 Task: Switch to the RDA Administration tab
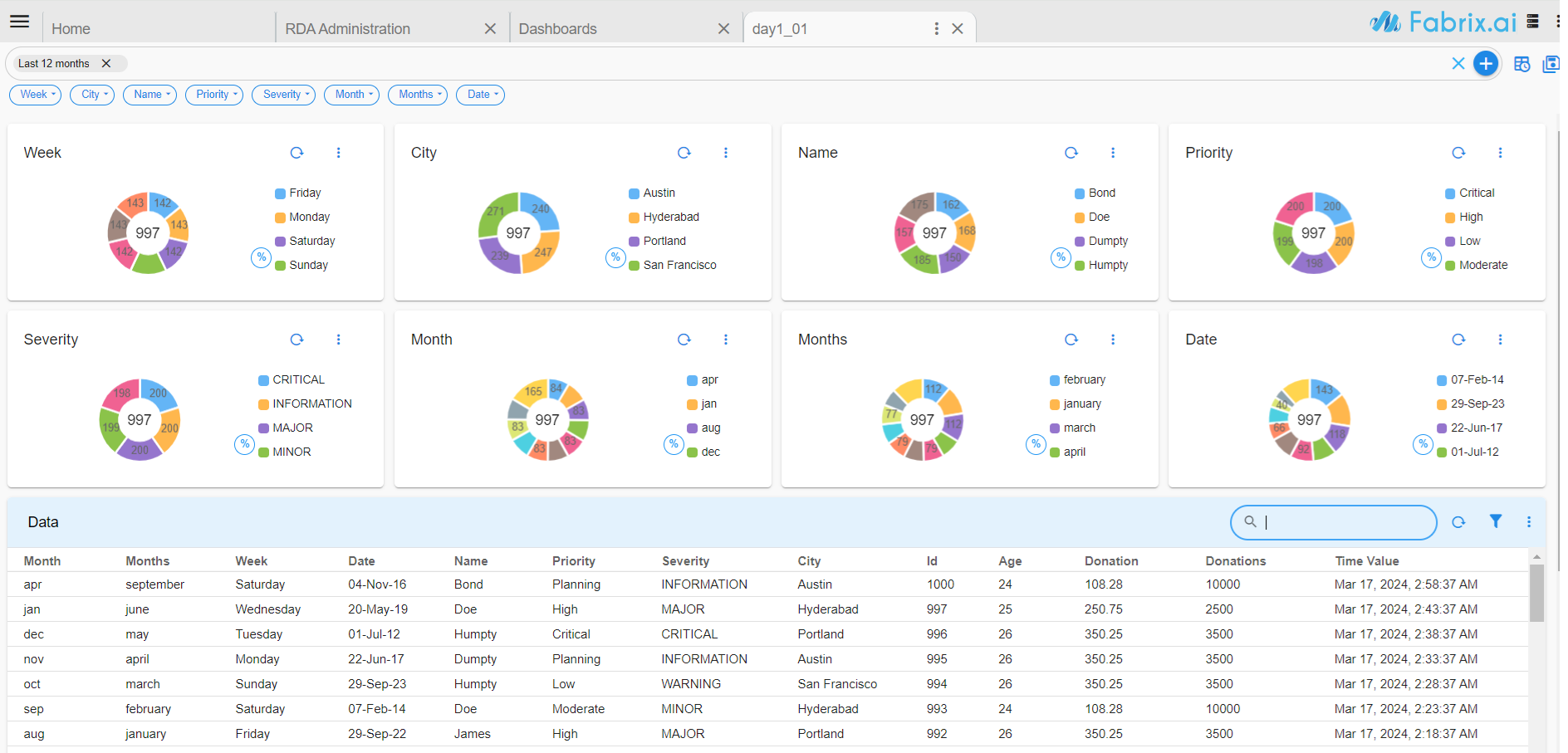pyautogui.click(x=347, y=29)
